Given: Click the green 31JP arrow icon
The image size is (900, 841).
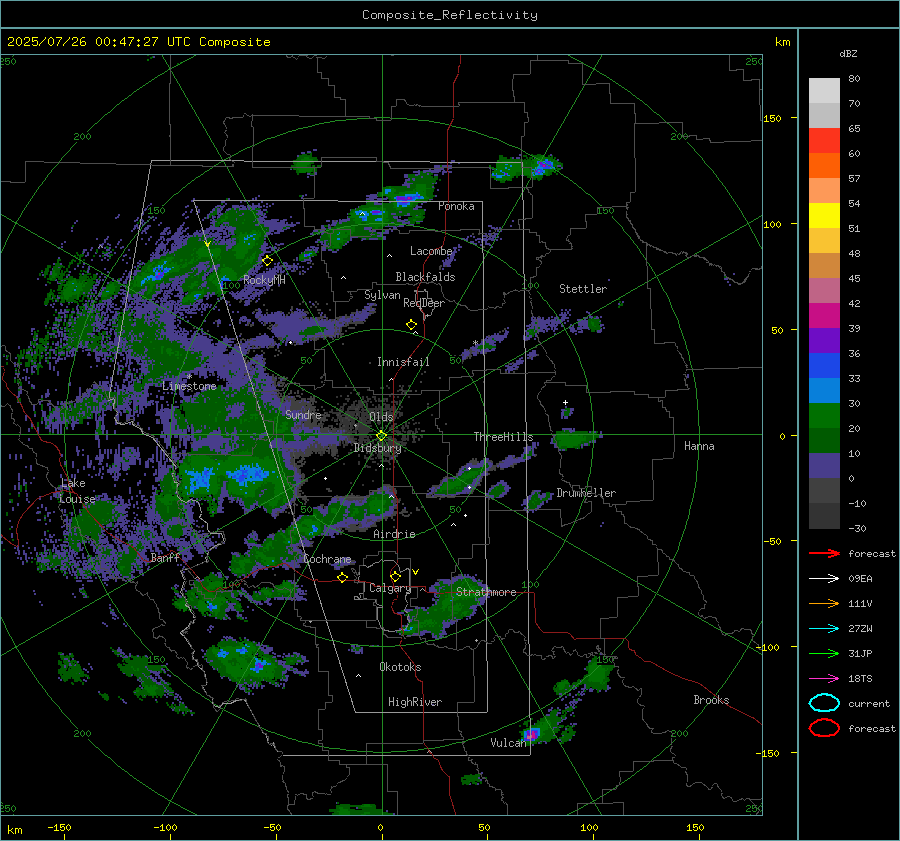Looking at the screenshot, I should tap(824, 653).
